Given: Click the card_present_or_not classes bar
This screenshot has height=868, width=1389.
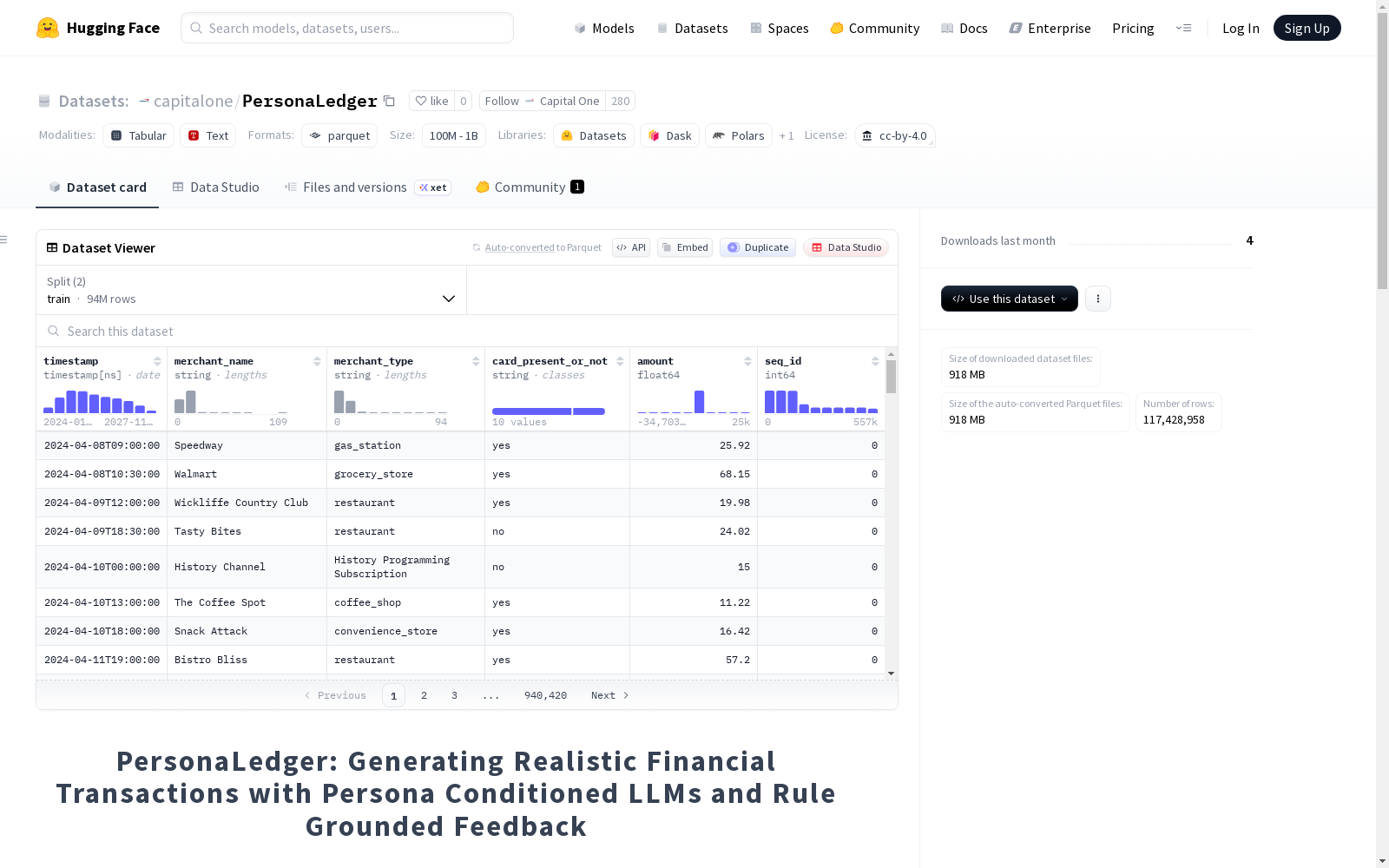Looking at the screenshot, I should pos(549,411).
